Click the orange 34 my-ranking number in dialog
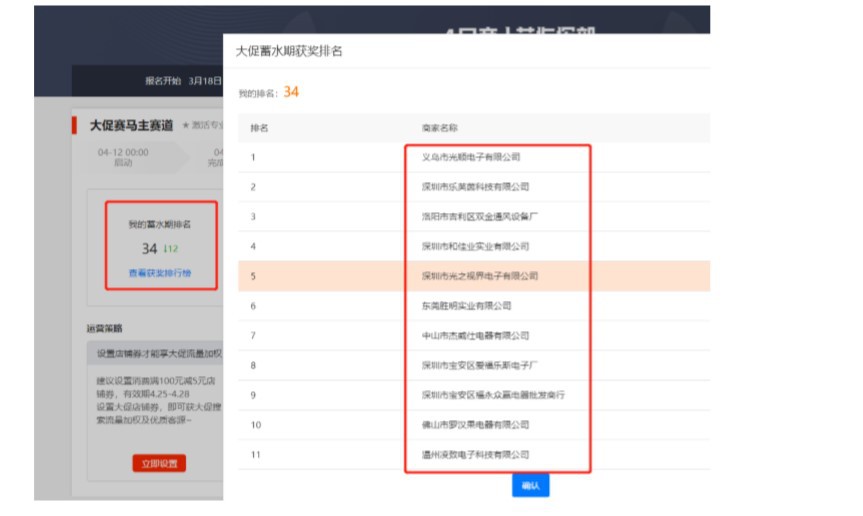Screen dimensions: 863x516 point(291,92)
